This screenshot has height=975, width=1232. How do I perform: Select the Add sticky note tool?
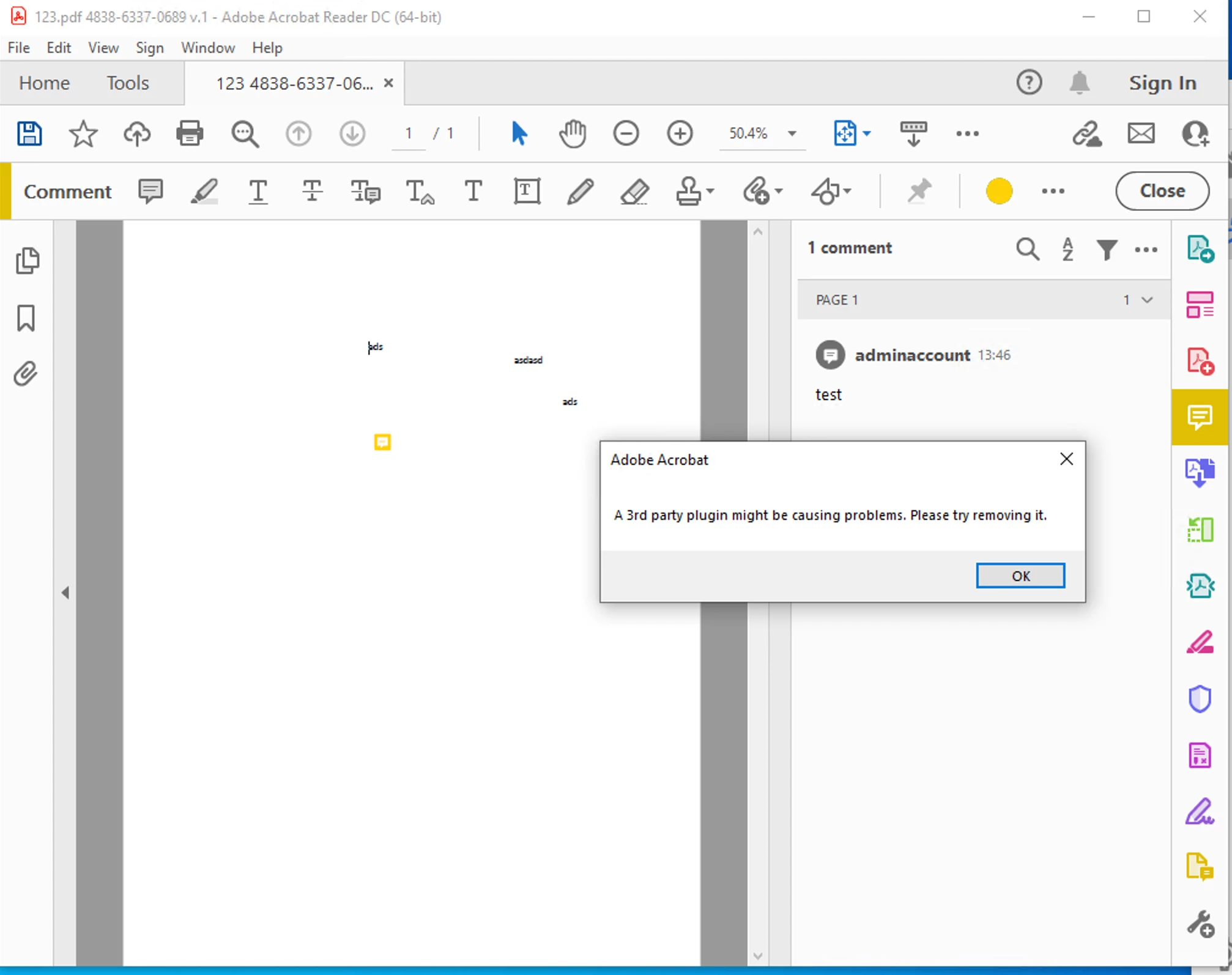pyautogui.click(x=150, y=191)
